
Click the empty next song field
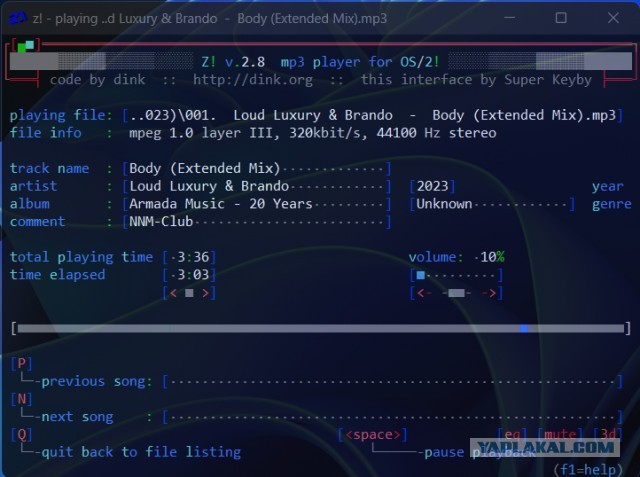pos(392,417)
